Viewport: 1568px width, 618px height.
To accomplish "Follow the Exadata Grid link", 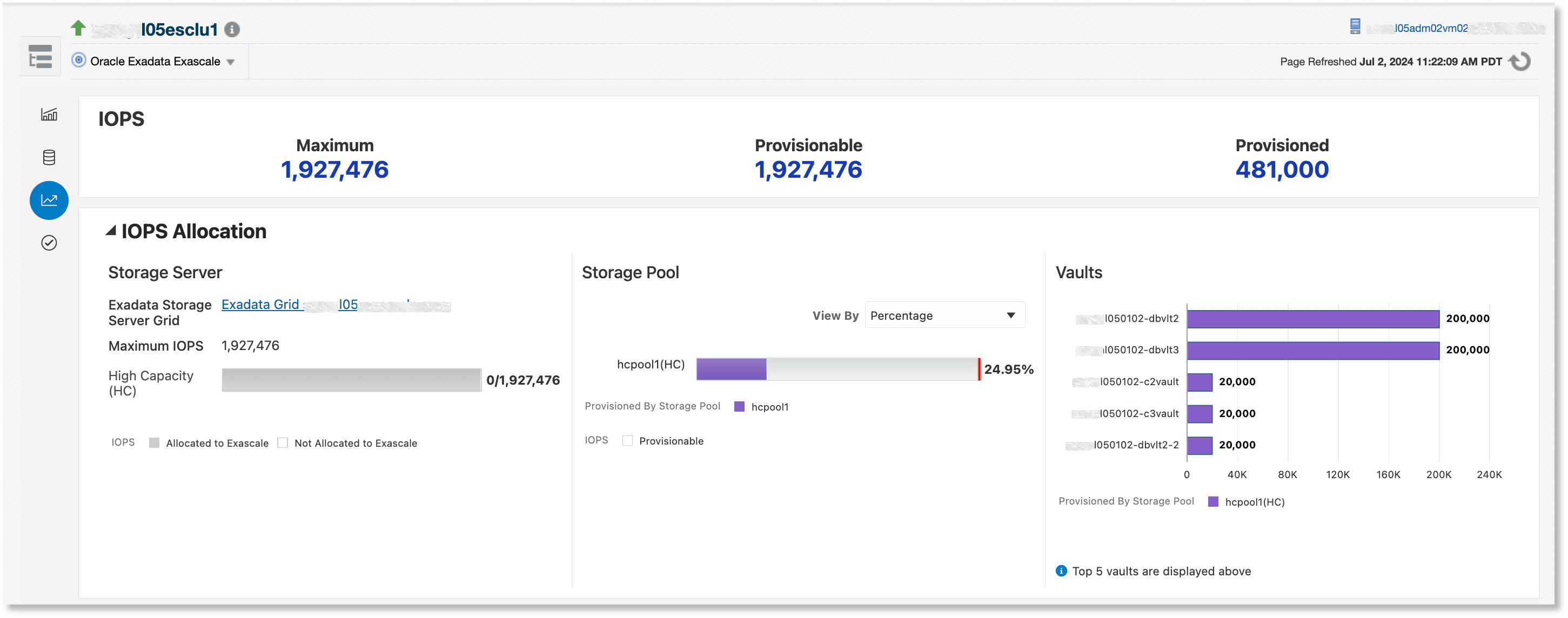I will (260, 305).
